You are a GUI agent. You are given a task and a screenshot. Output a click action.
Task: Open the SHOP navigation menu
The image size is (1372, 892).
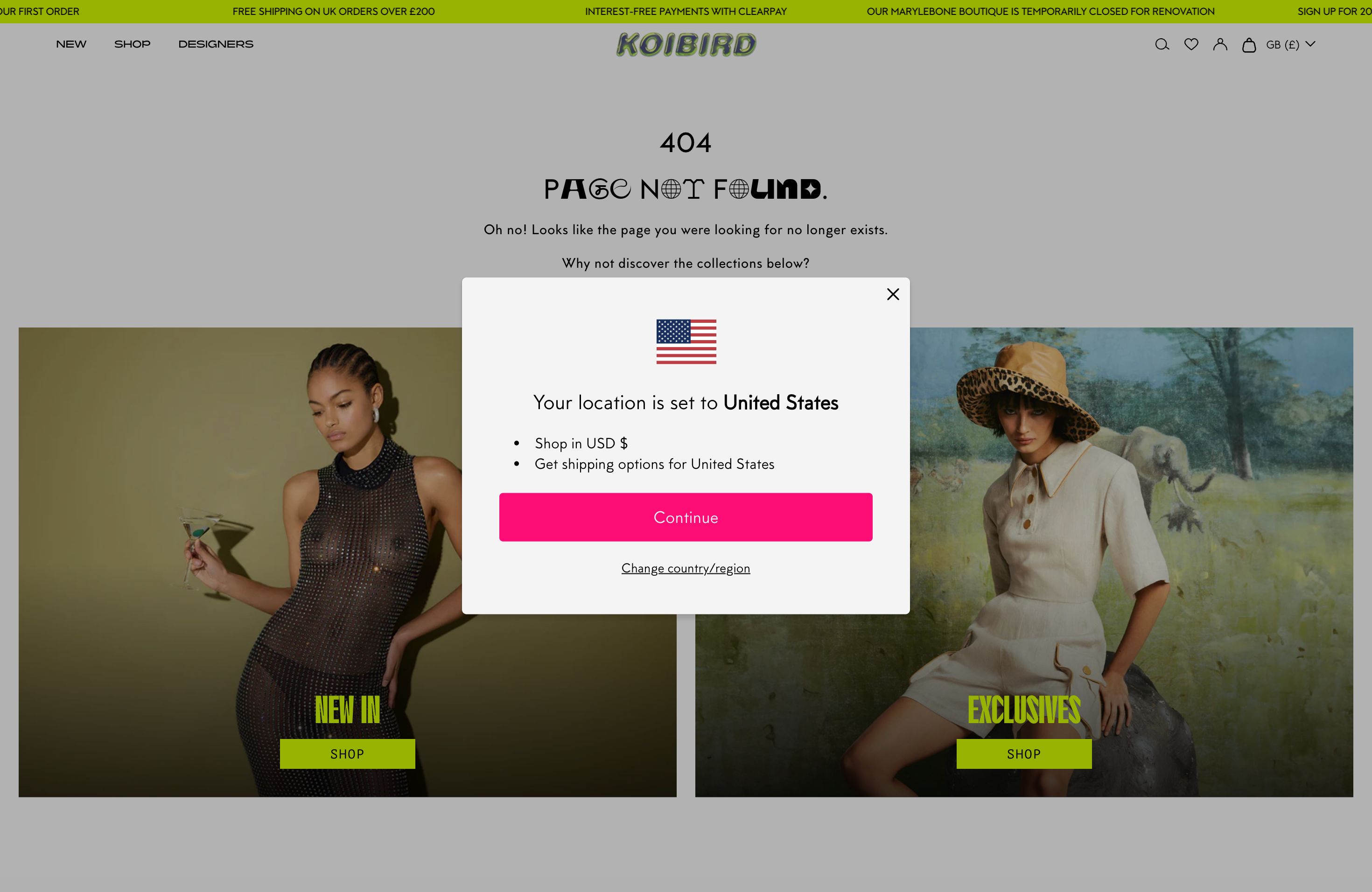click(132, 44)
